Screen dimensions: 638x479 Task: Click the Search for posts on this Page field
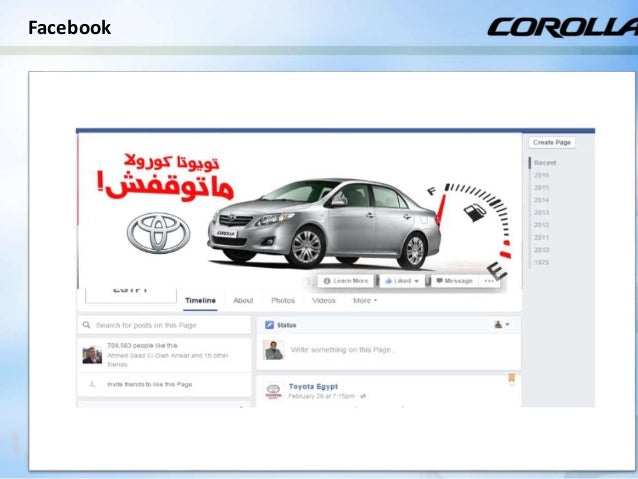164,325
